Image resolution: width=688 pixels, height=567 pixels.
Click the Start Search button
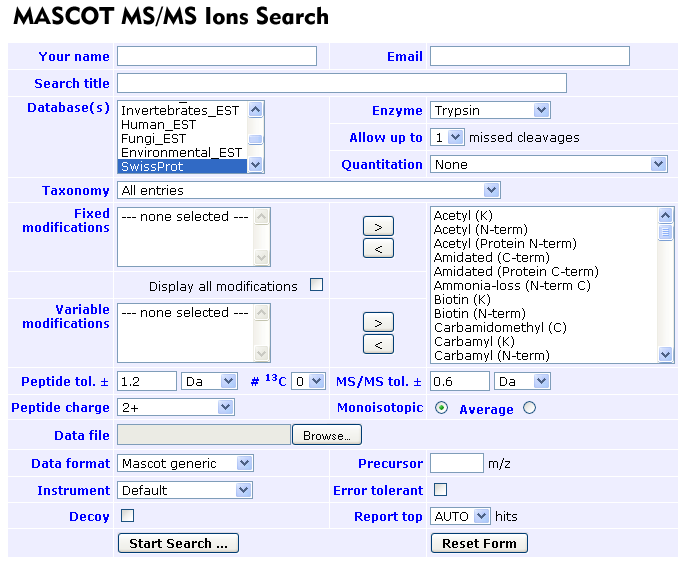coord(178,543)
